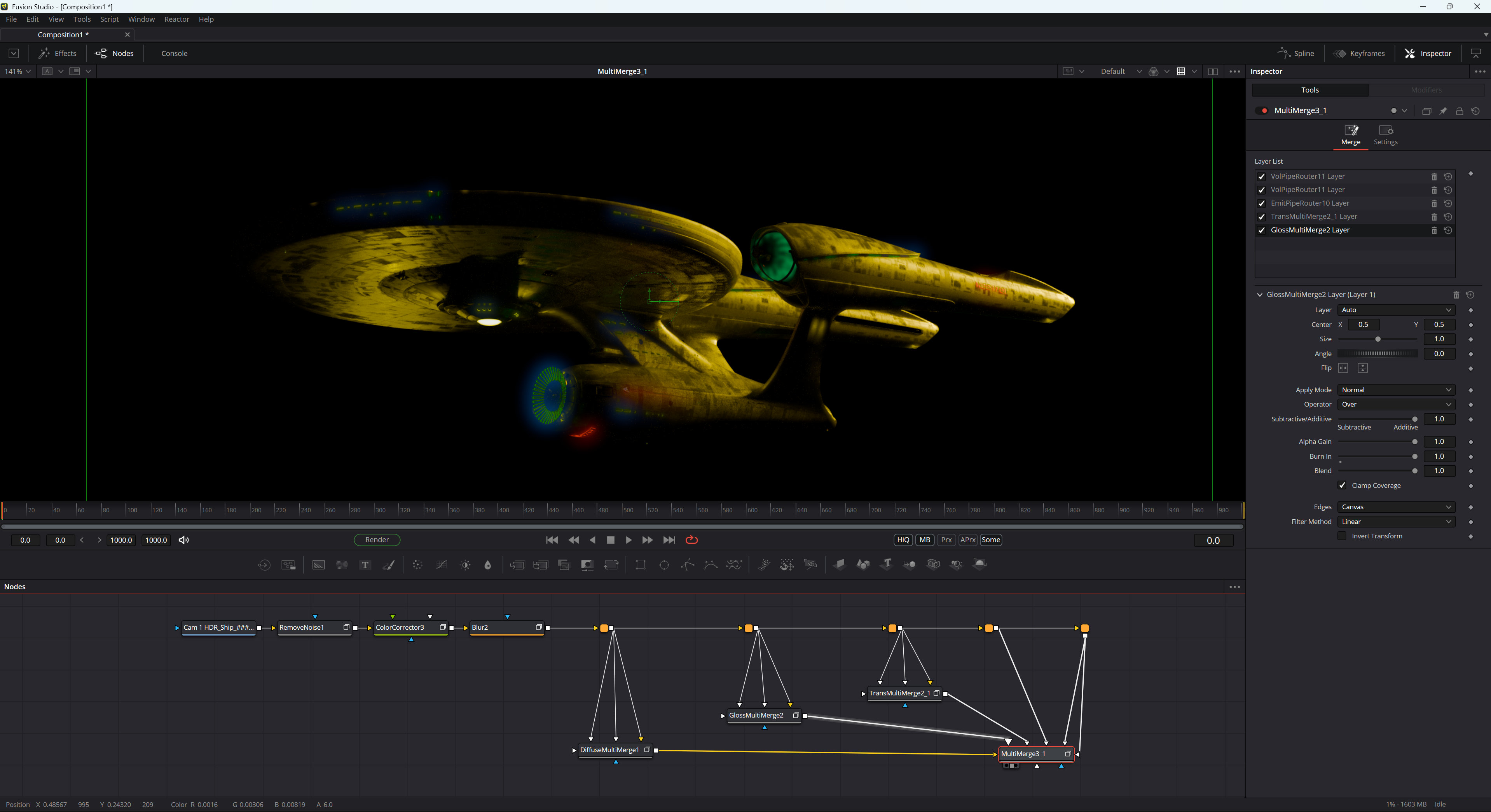
Task: Open the Edges dropdown set to Canvas
Action: pyautogui.click(x=1396, y=507)
